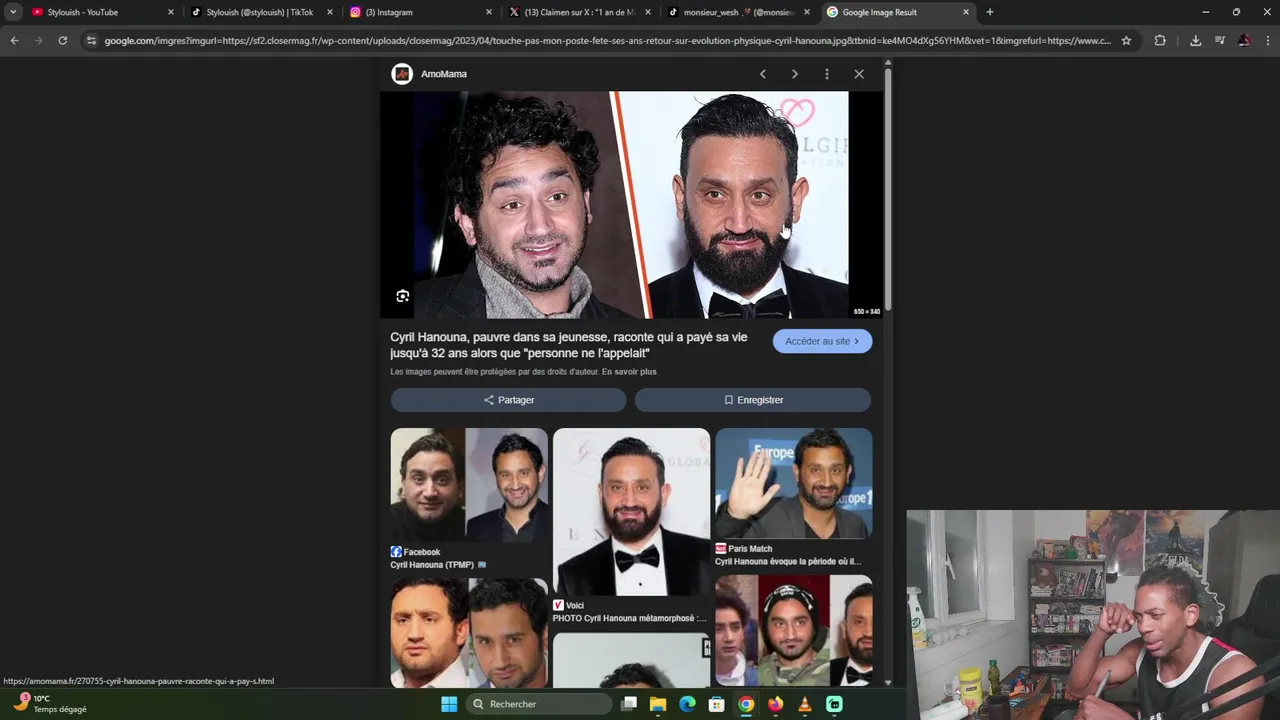The image size is (1280, 720).
Task: Click the Rechercher taskbar search box
Action: (x=540, y=704)
